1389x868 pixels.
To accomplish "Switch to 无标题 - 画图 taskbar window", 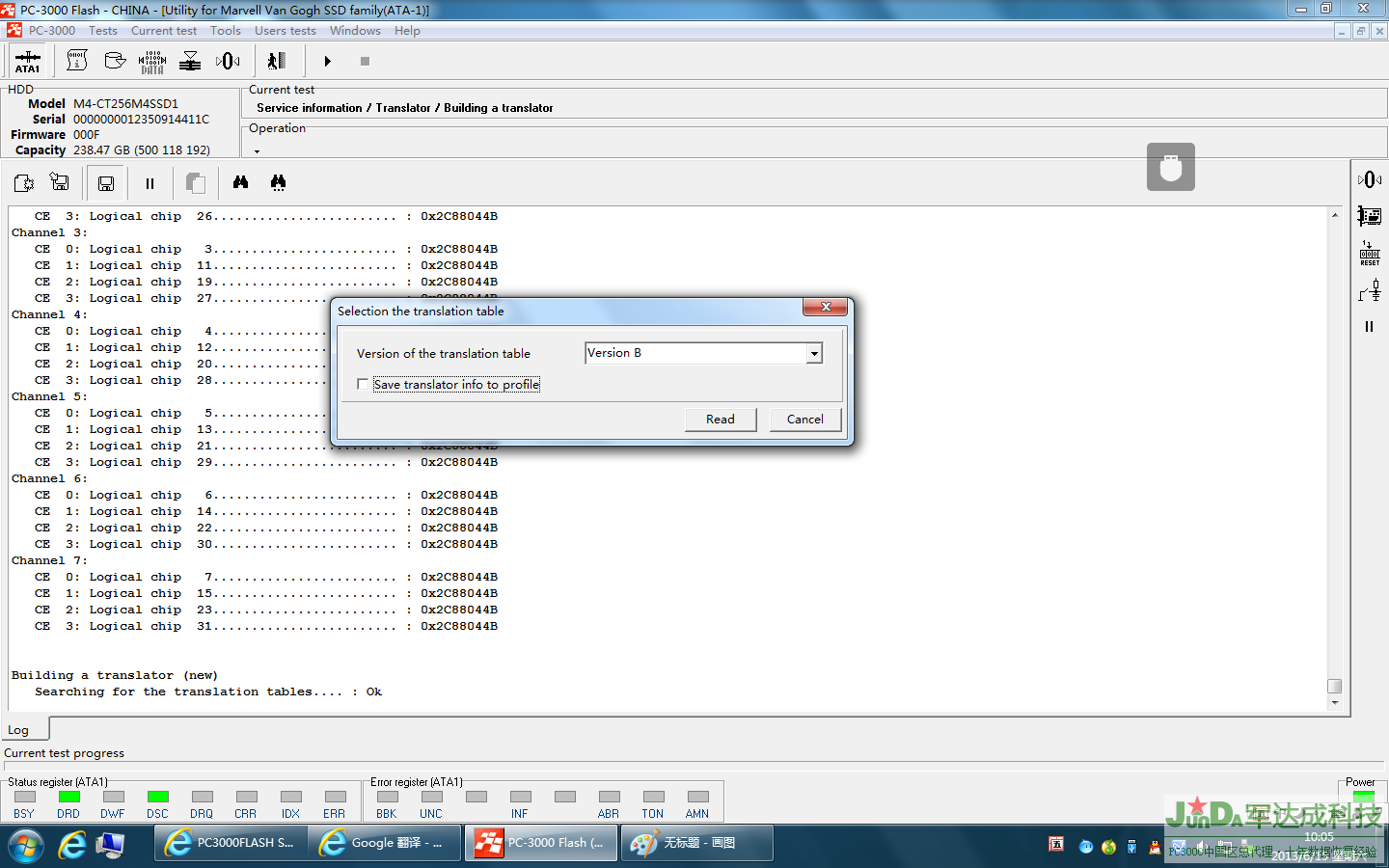I will [x=695, y=843].
